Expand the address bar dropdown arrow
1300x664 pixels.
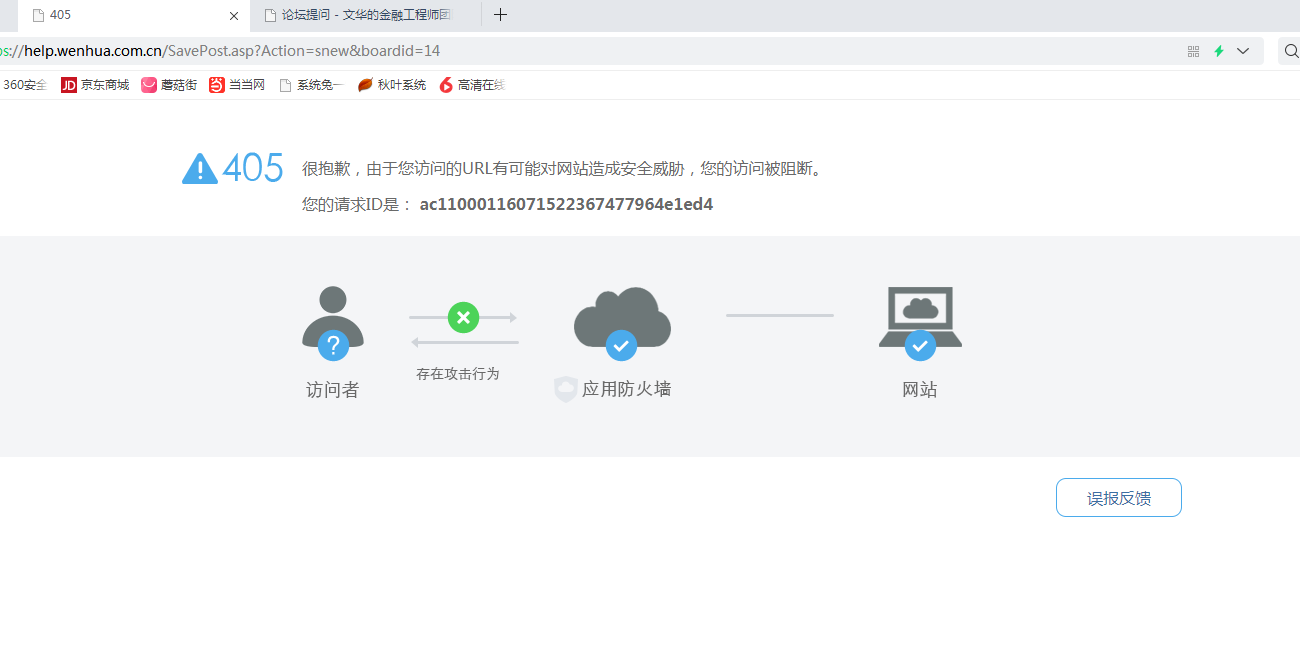point(1243,51)
